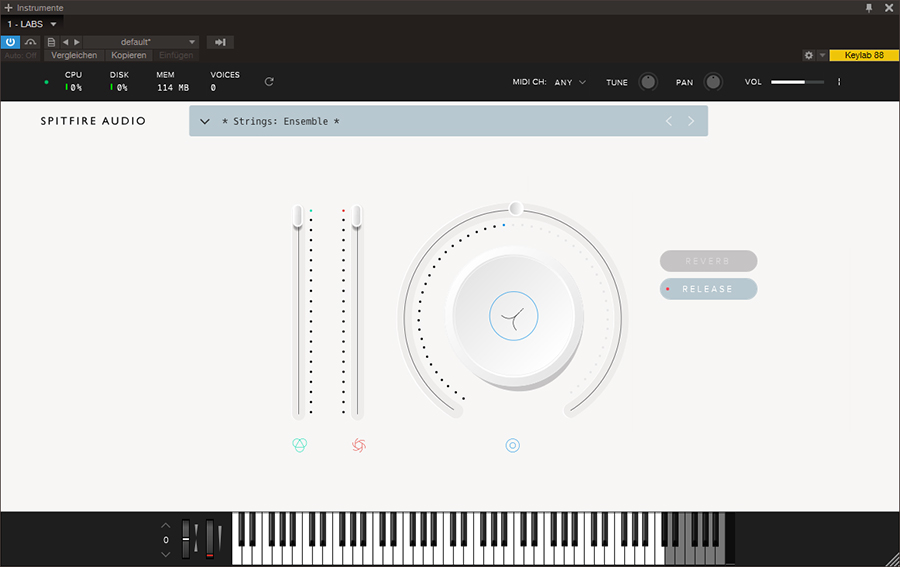Click the expression slider handle
900x567 pixels.
297,216
